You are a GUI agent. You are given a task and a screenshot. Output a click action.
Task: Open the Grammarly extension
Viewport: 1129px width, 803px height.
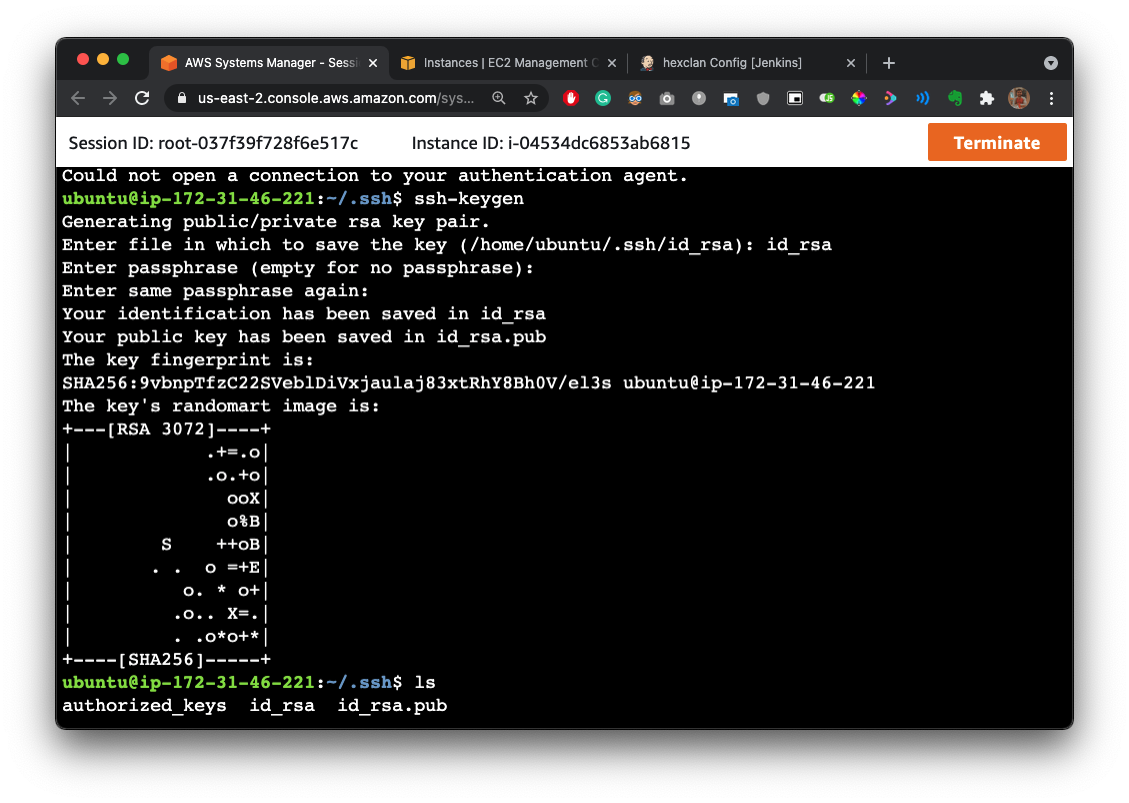[x=602, y=98]
